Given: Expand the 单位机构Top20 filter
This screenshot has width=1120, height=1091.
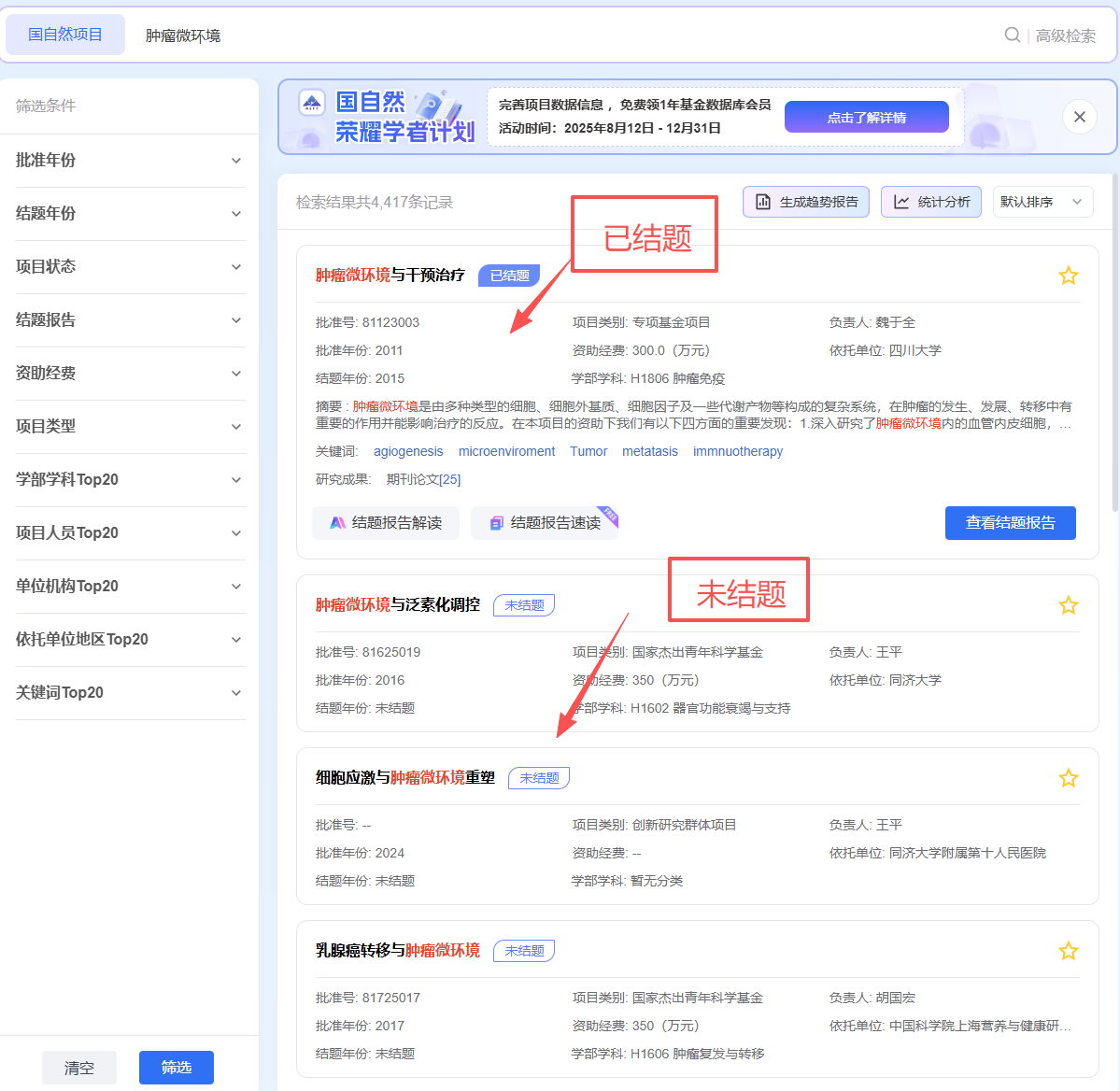Looking at the screenshot, I should point(130,587).
